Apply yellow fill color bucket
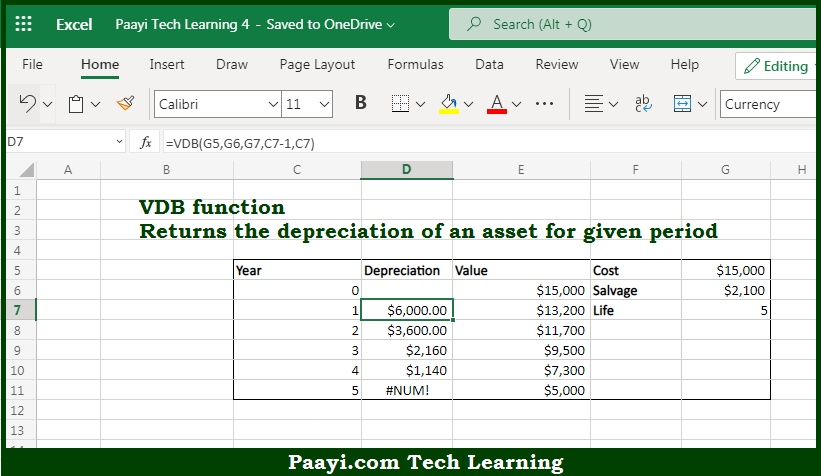The height and width of the screenshot is (476, 821). pos(449,104)
